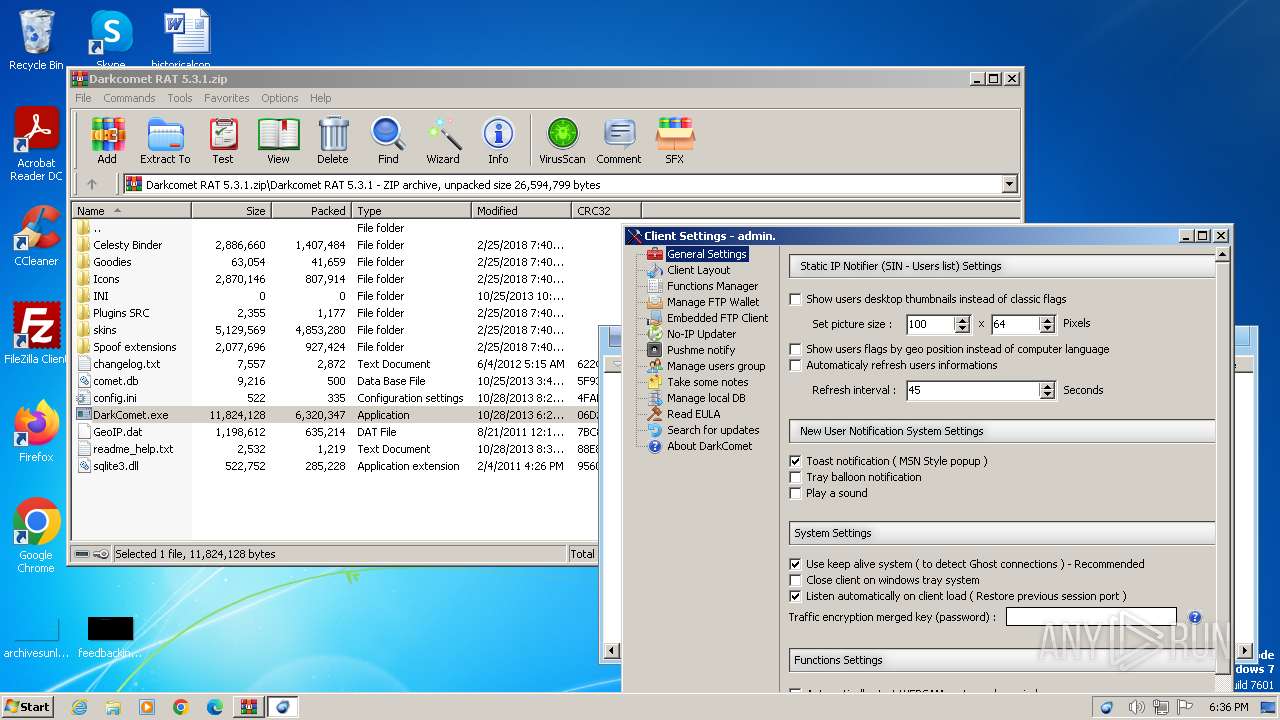Uncheck Listen automatically on client load

[x=796, y=596]
